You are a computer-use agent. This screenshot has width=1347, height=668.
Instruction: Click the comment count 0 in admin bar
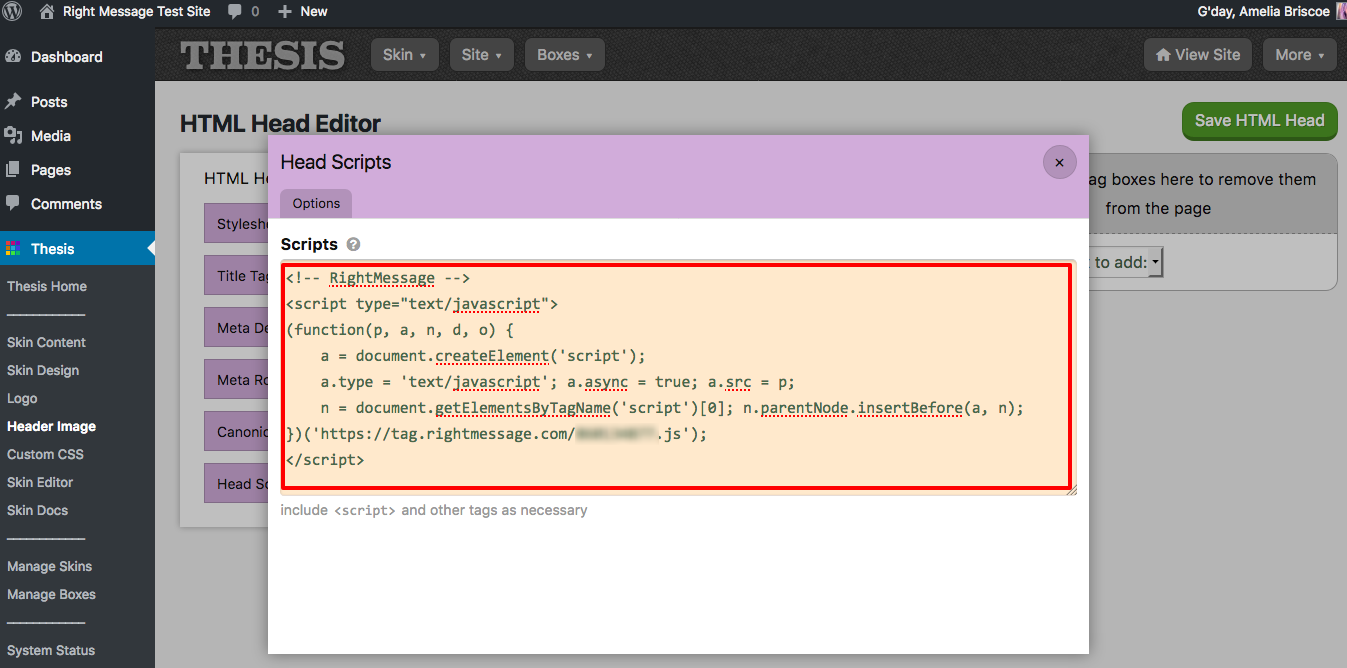coord(255,12)
